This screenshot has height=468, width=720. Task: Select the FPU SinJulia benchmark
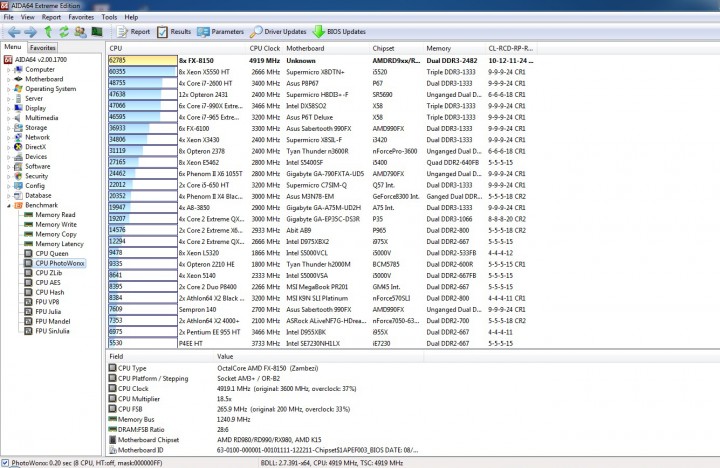(x=52, y=331)
